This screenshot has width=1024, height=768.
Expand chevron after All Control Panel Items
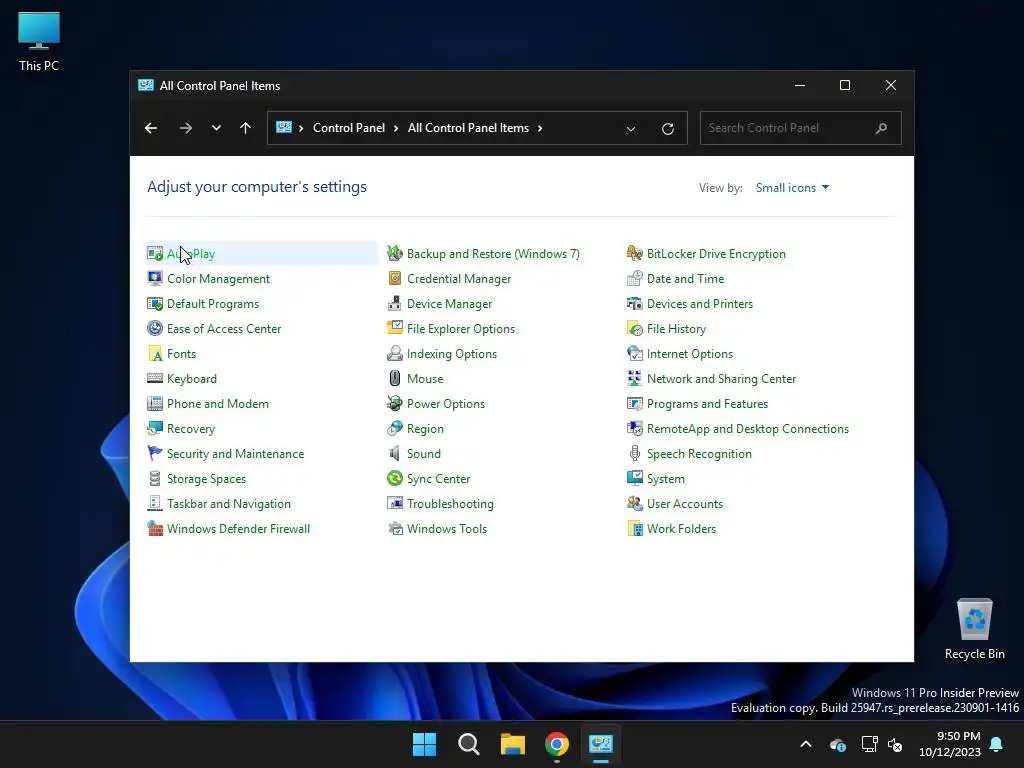coord(540,128)
